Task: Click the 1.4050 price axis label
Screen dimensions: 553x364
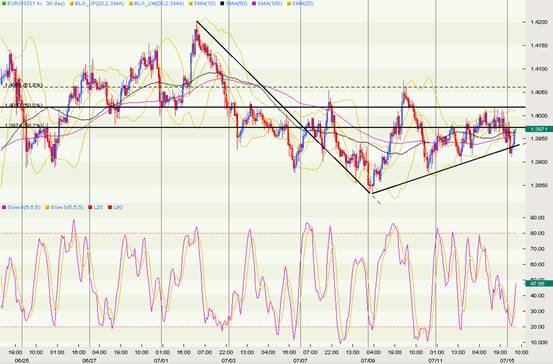Action: point(539,92)
